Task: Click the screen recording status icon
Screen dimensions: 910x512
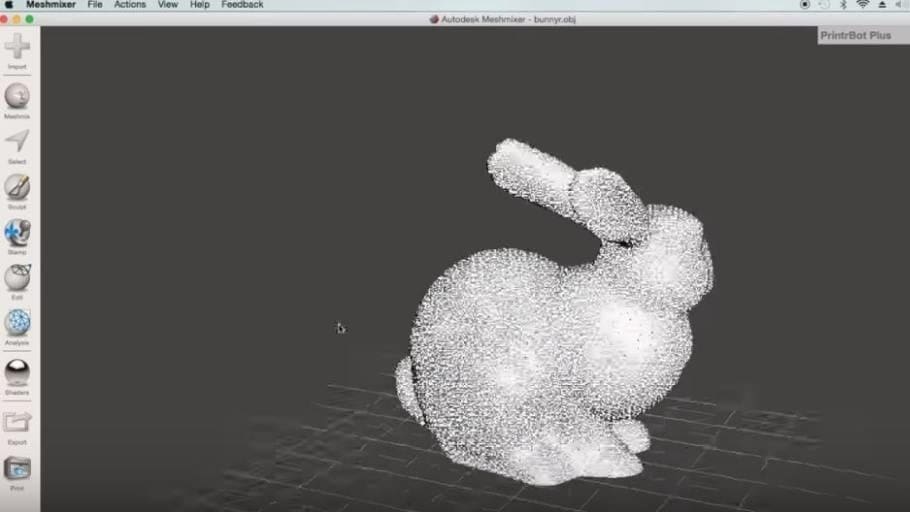Action: click(804, 5)
